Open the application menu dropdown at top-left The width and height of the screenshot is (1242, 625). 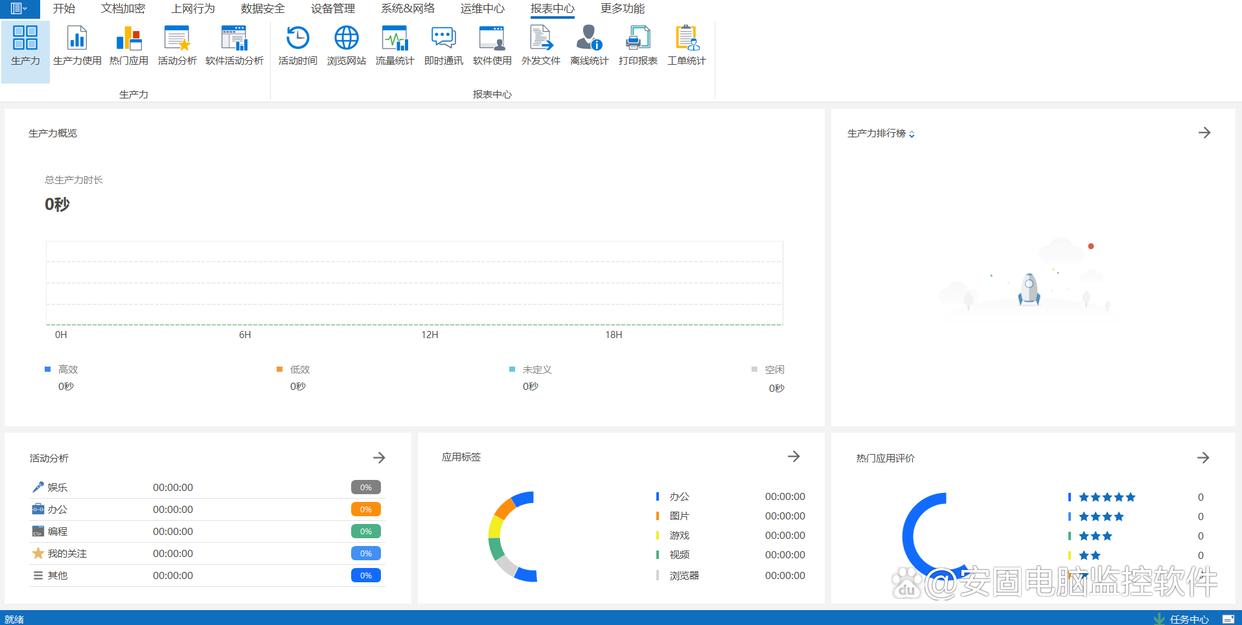[19, 8]
